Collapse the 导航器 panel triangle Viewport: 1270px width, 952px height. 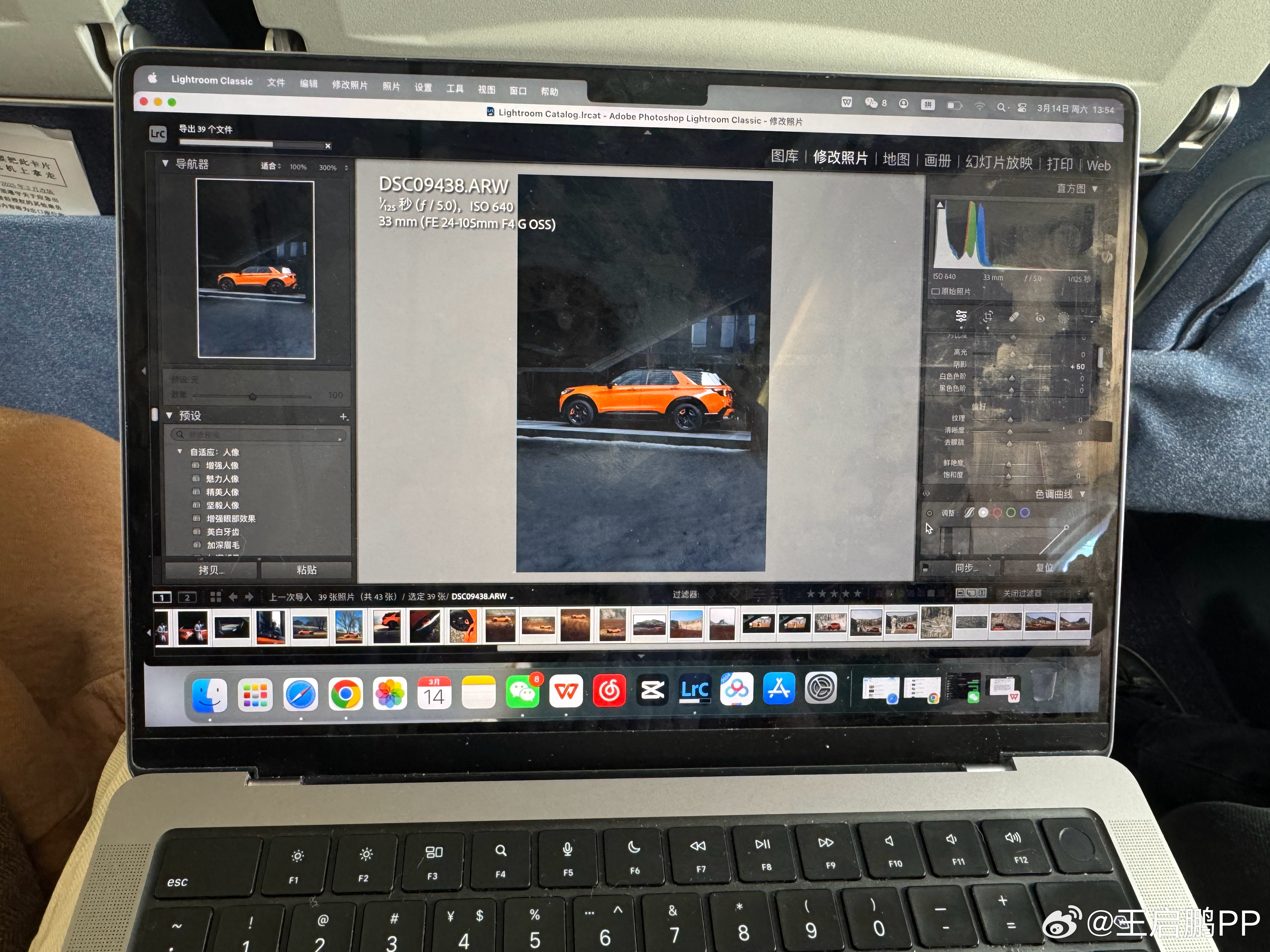165,163
